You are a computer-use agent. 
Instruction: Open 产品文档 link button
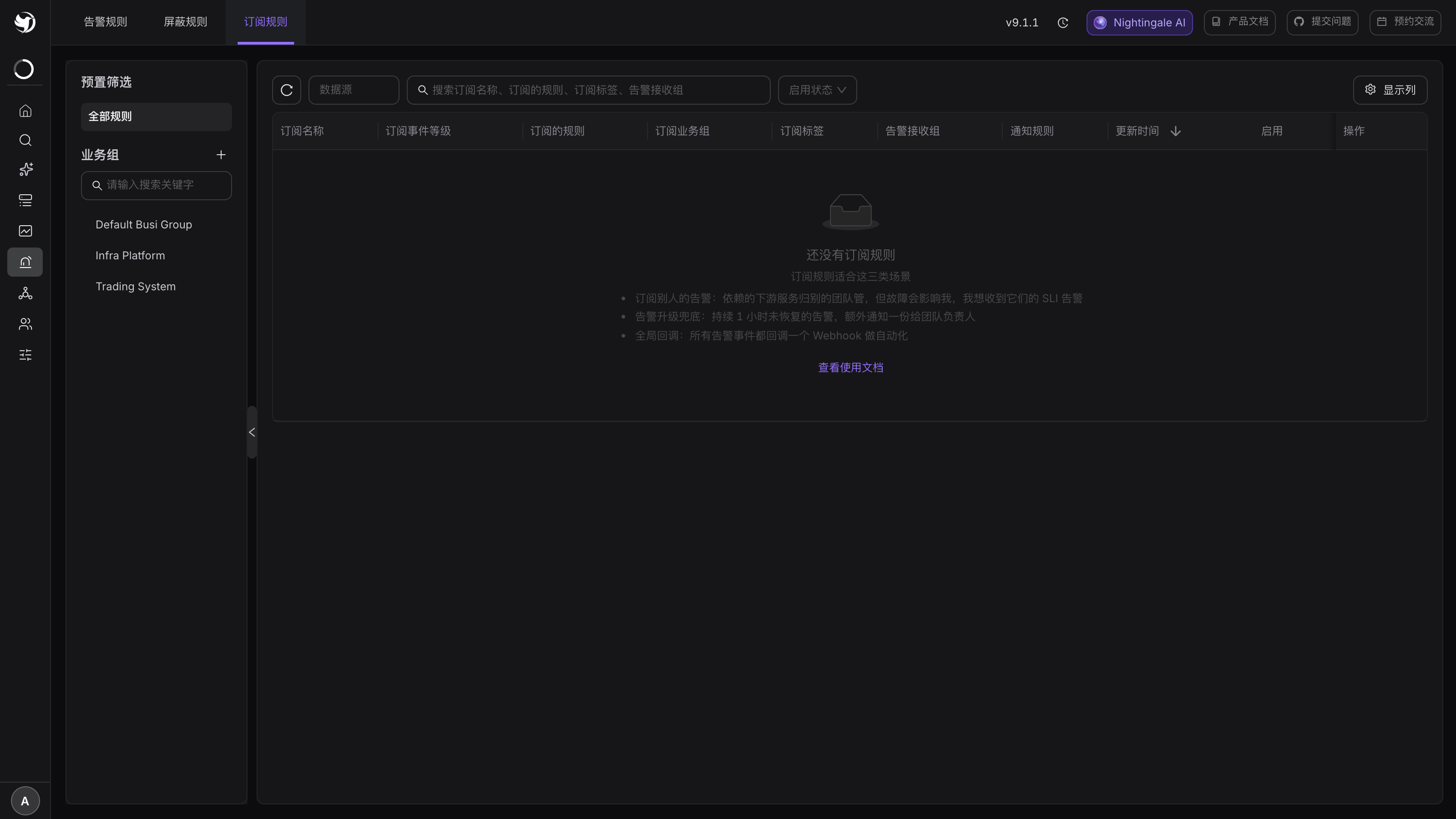click(1239, 23)
